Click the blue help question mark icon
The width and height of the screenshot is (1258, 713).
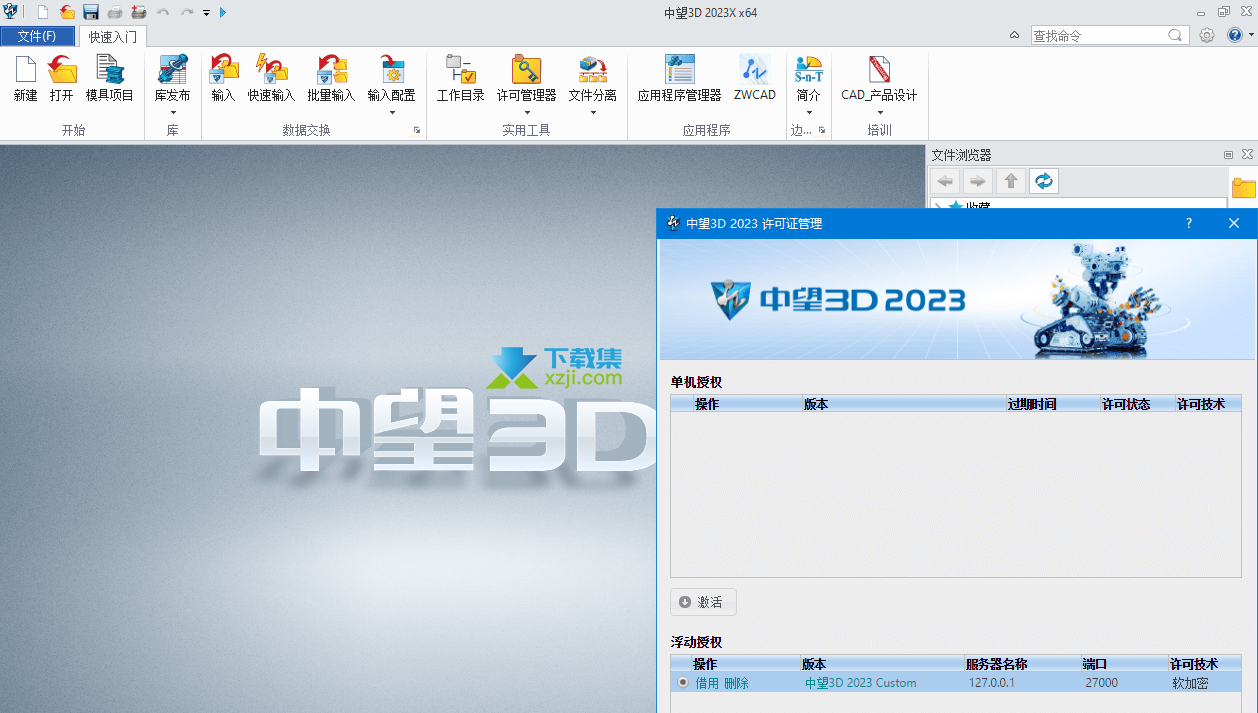click(x=1235, y=35)
